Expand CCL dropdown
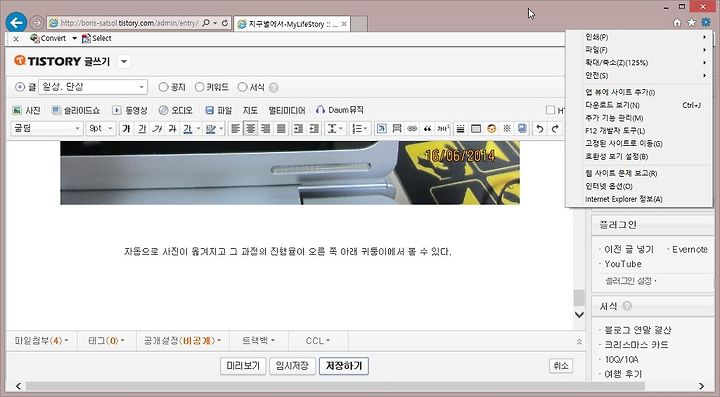Image resolution: width=720 pixels, height=397 pixels. (318, 341)
